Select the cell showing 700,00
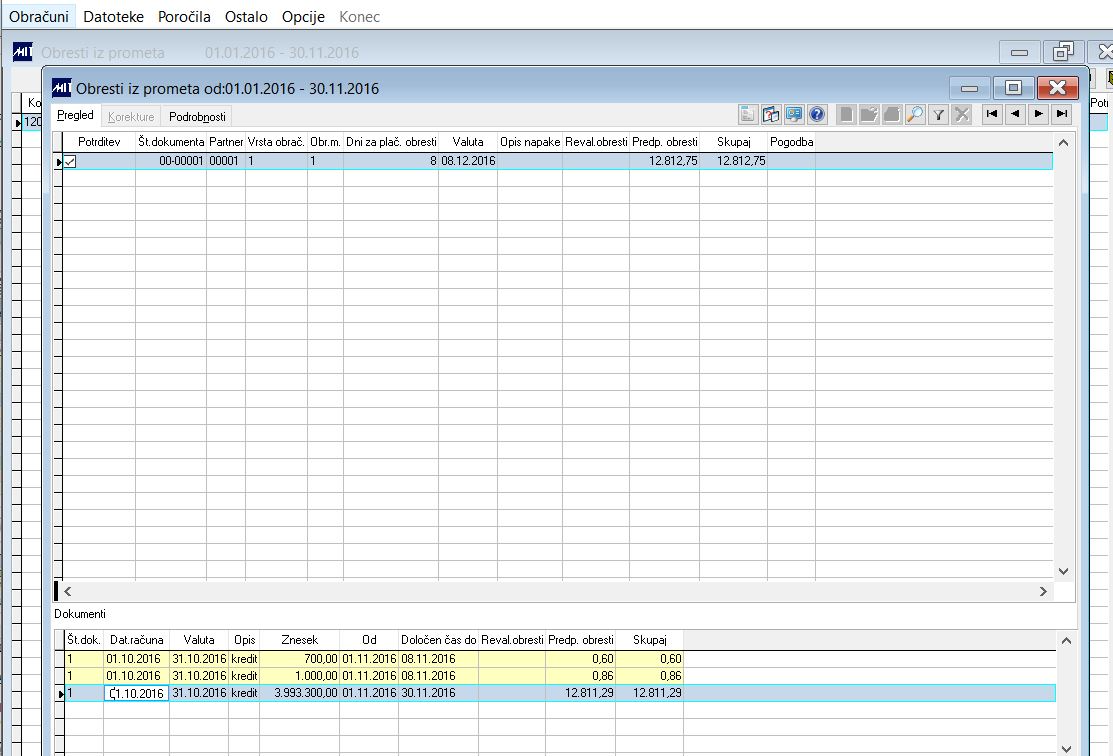The image size is (1113, 756). pyautogui.click(x=300, y=659)
